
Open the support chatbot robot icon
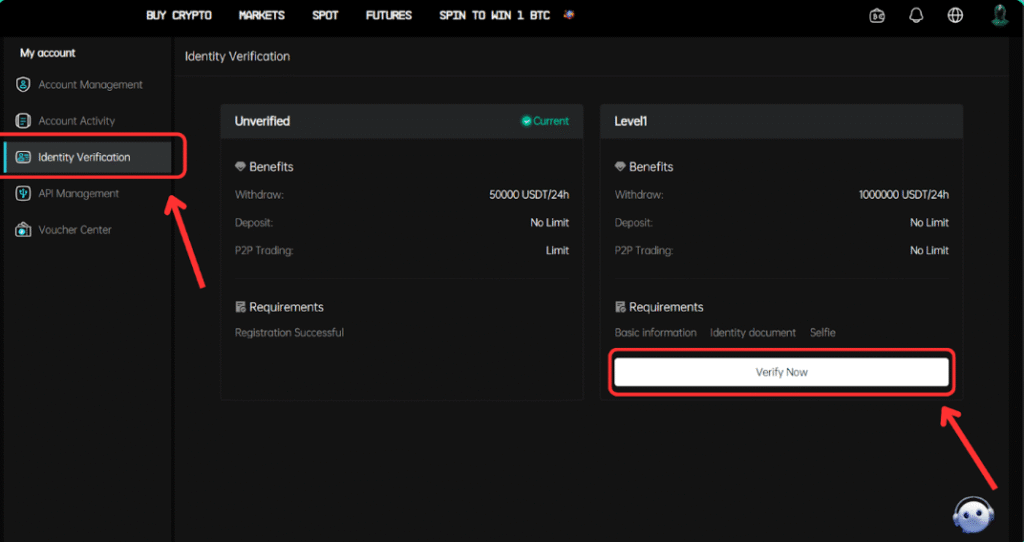[x=973, y=515]
